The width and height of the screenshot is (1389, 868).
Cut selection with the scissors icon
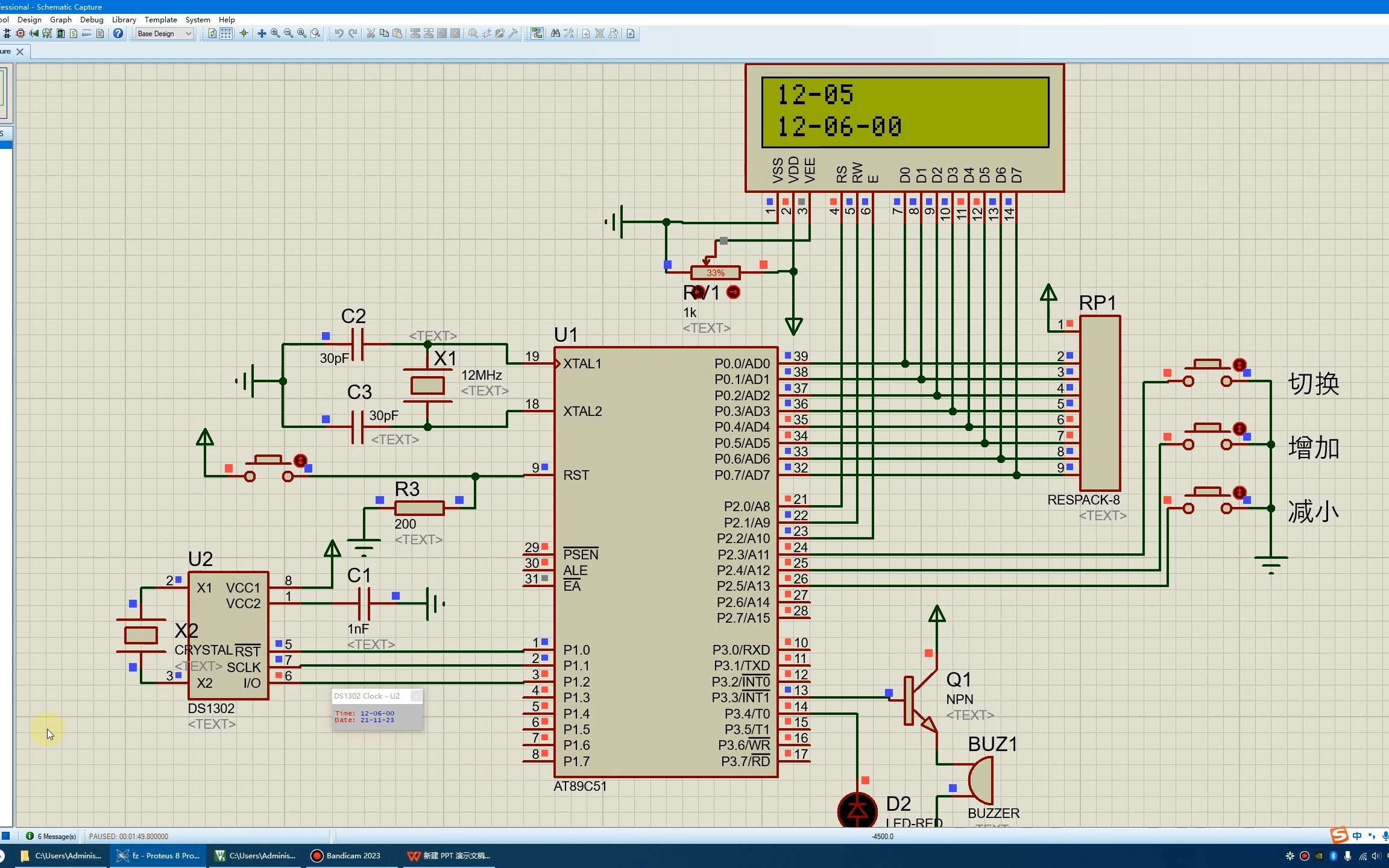coord(371,34)
